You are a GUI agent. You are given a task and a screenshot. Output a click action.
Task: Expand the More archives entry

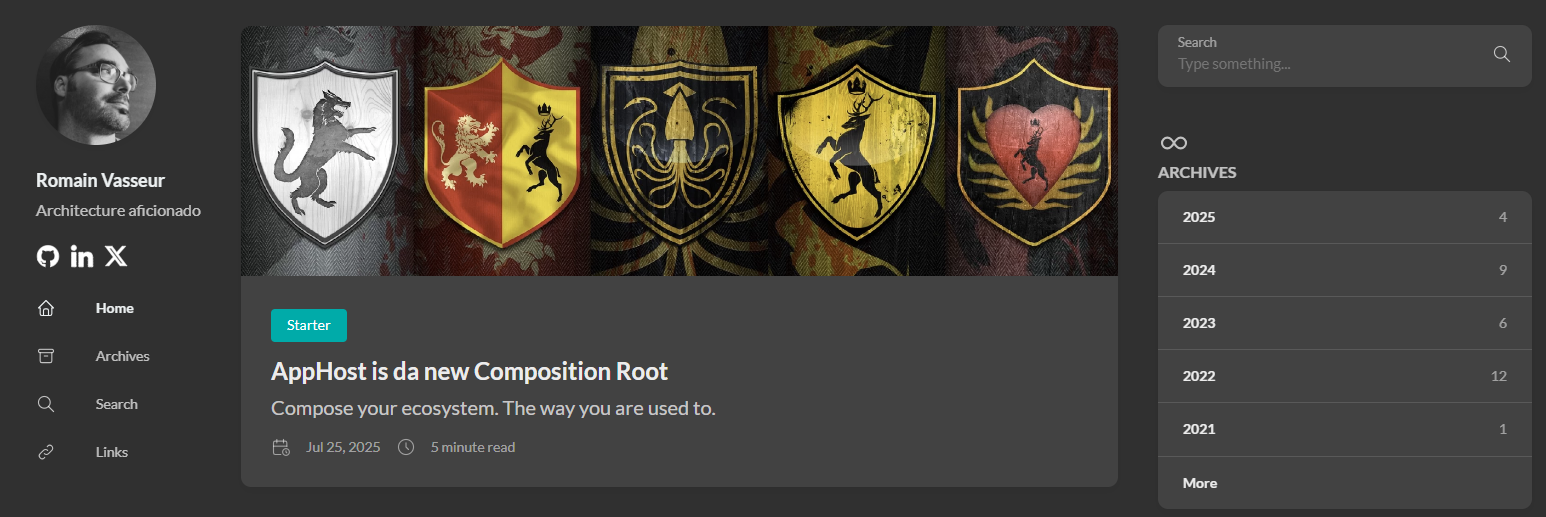(1200, 483)
